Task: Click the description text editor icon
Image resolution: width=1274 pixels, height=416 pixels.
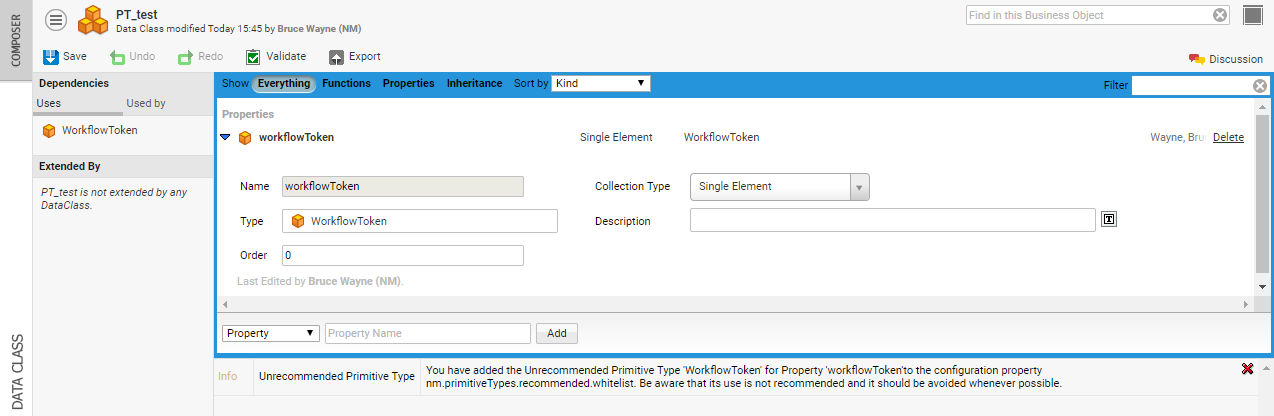Action: 1108,220
